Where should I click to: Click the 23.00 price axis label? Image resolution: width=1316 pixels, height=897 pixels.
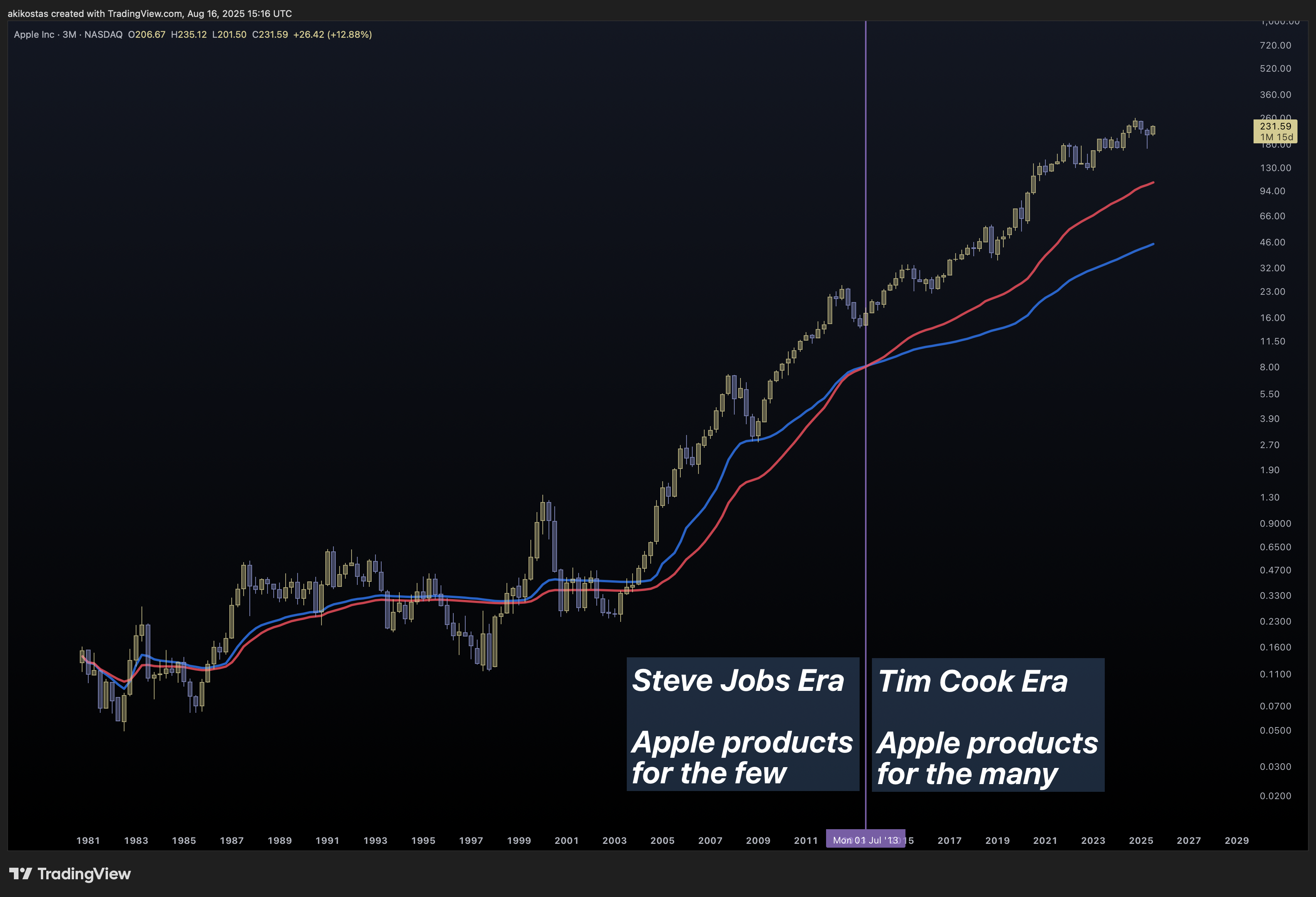point(1272,291)
